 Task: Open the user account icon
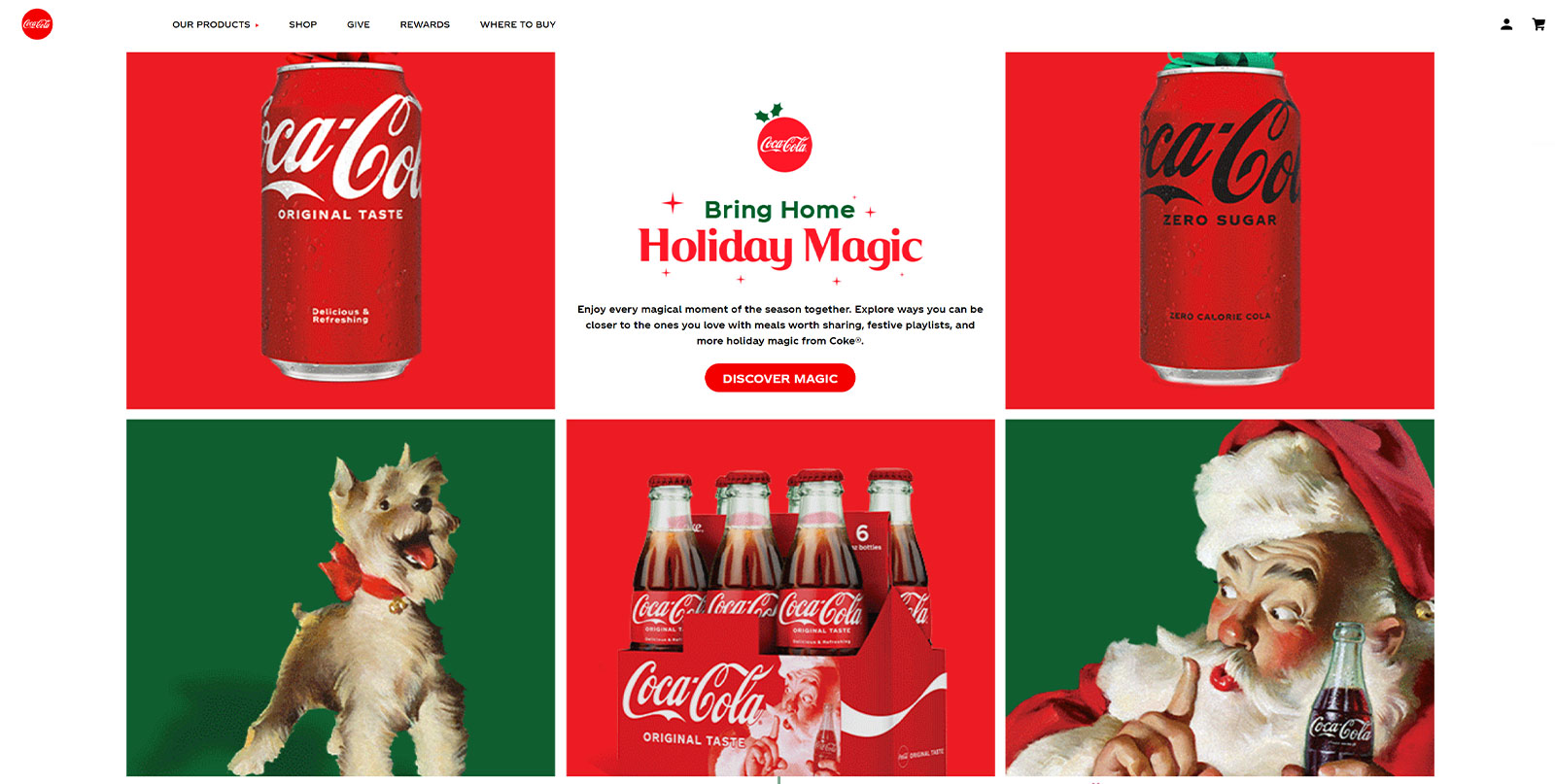(x=1506, y=24)
